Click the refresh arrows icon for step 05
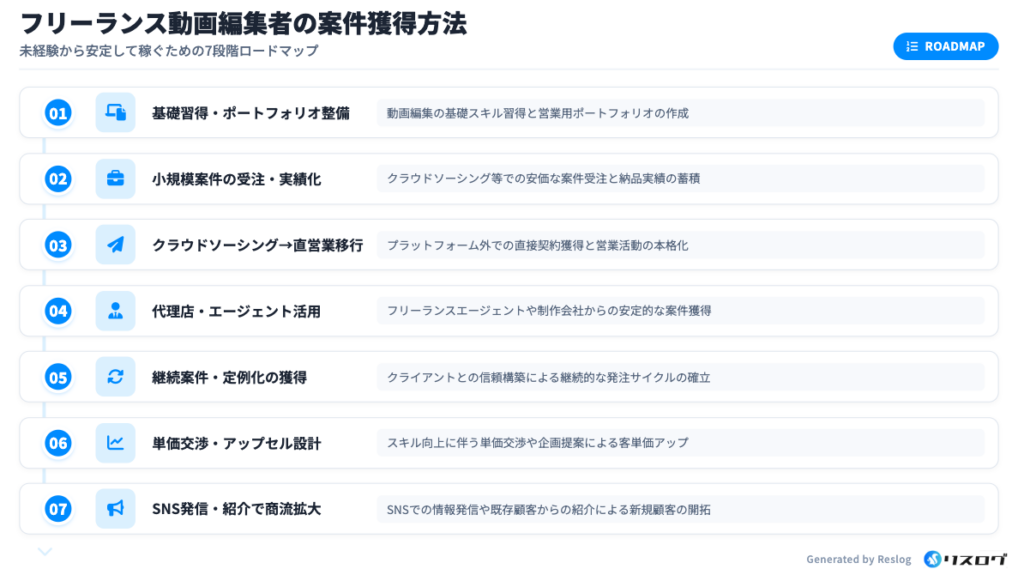The width and height of the screenshot is (1024, 575). click(x=115, y=377)
